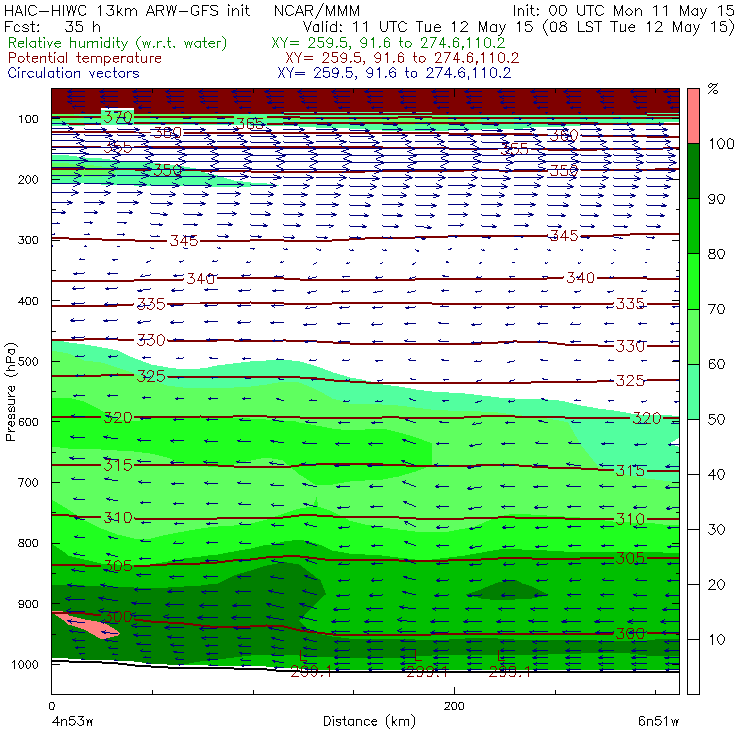Click the pink above-100% color bar segment
740x740 pixels.
[693, 116]
